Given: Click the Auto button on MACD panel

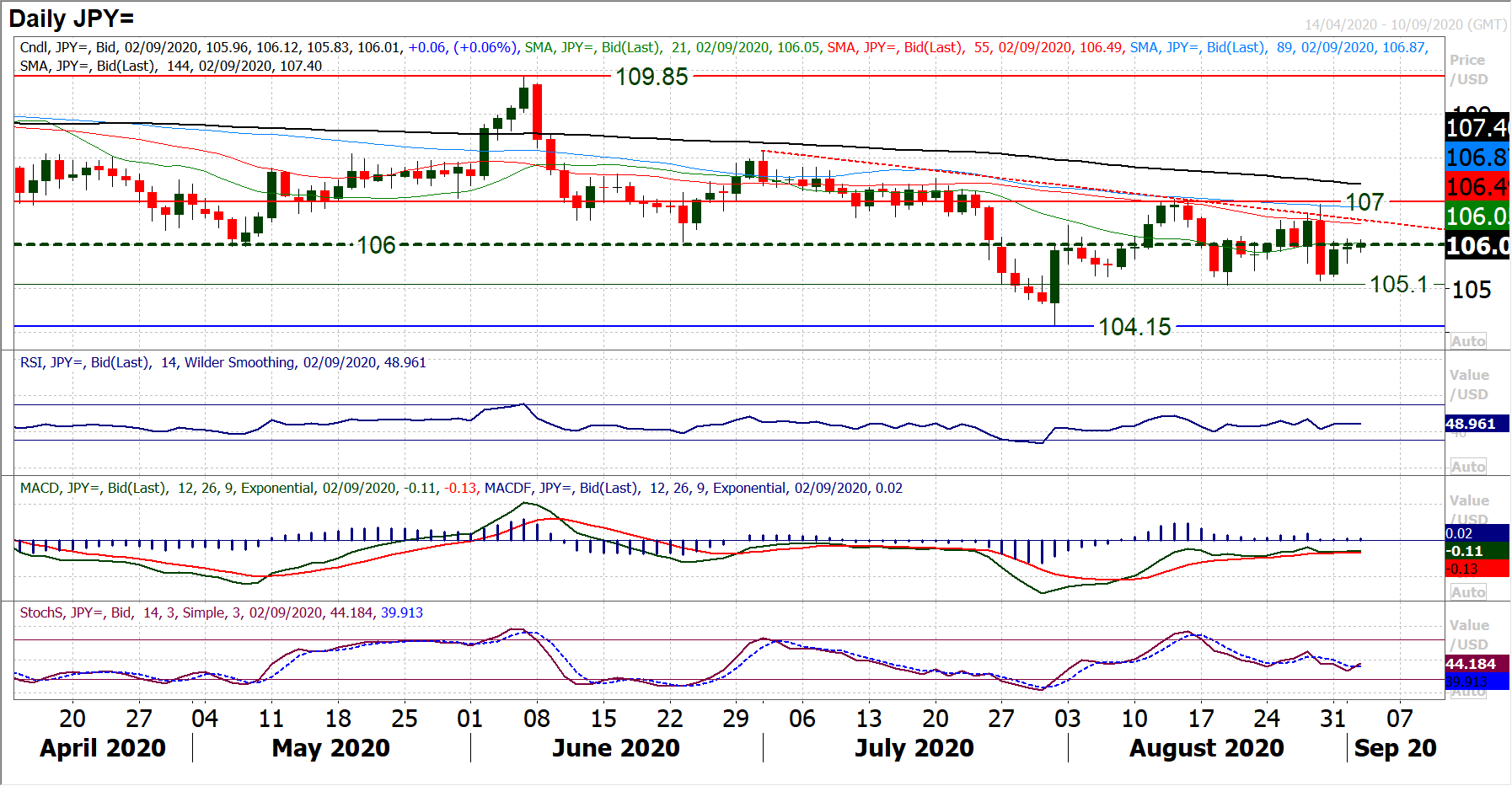Looking at the screenshot, I should (x=1468, y=592).
